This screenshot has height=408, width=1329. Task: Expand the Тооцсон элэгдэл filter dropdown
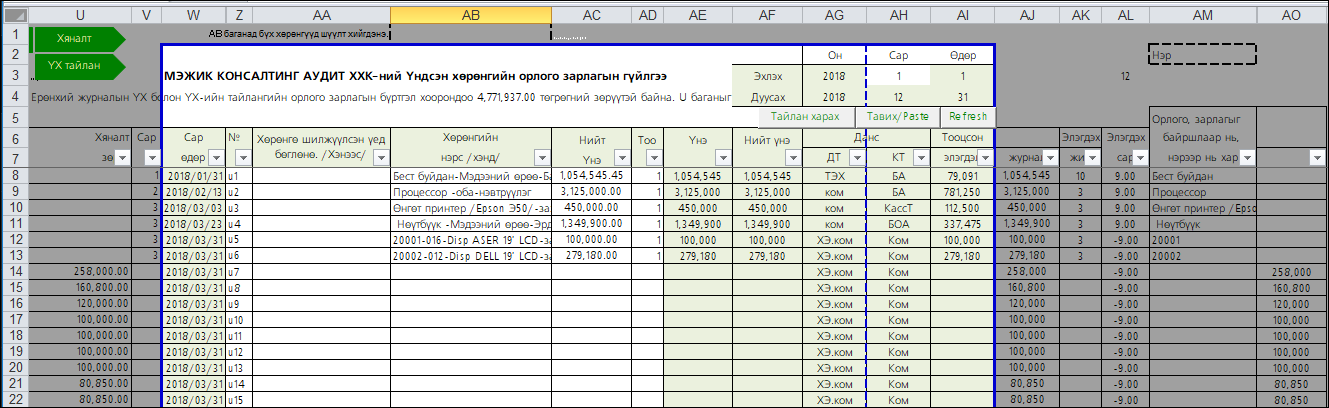tap(984, 158)
